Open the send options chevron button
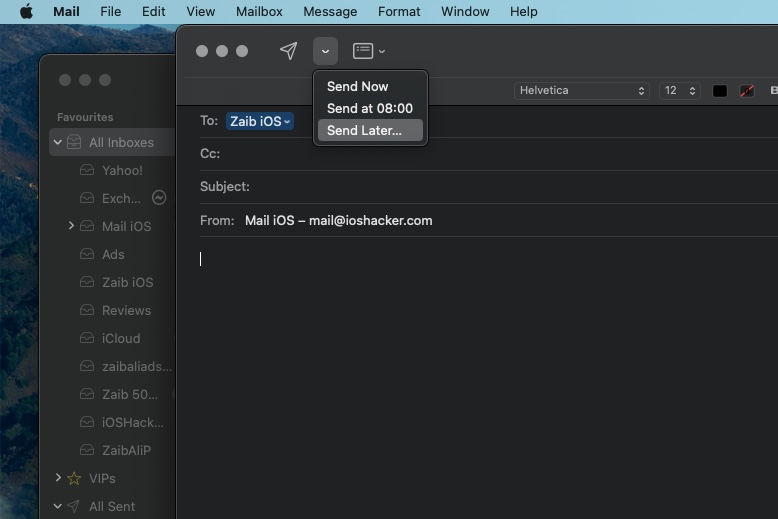Screen dimensions: 778x519 coord(325,51)
